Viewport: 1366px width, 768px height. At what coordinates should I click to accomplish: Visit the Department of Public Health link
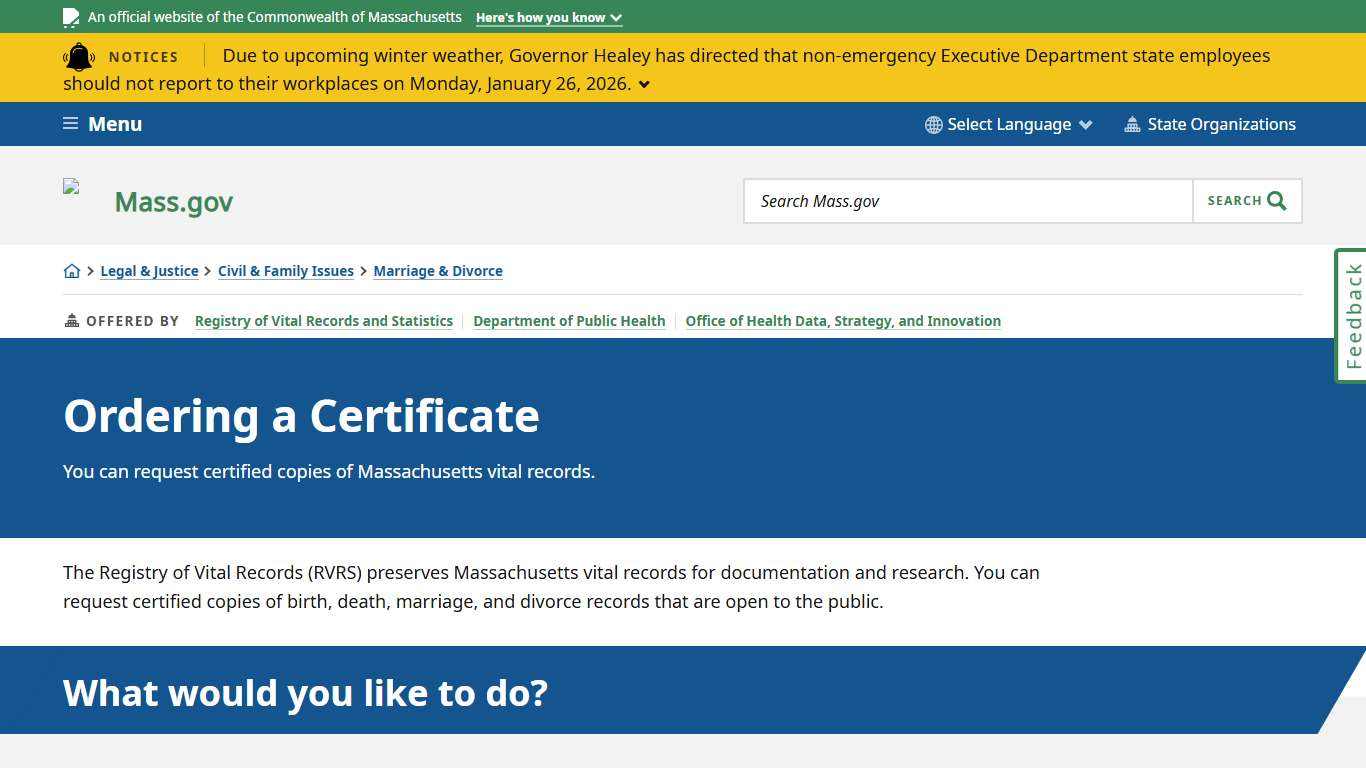tap(569, 321)
